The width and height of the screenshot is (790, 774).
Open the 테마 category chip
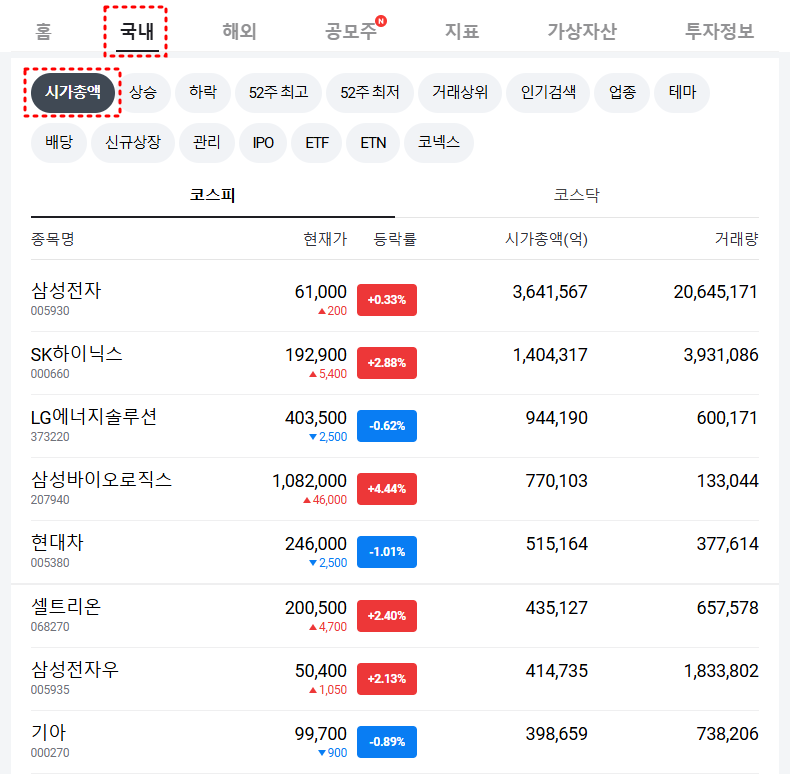[682, 92]
